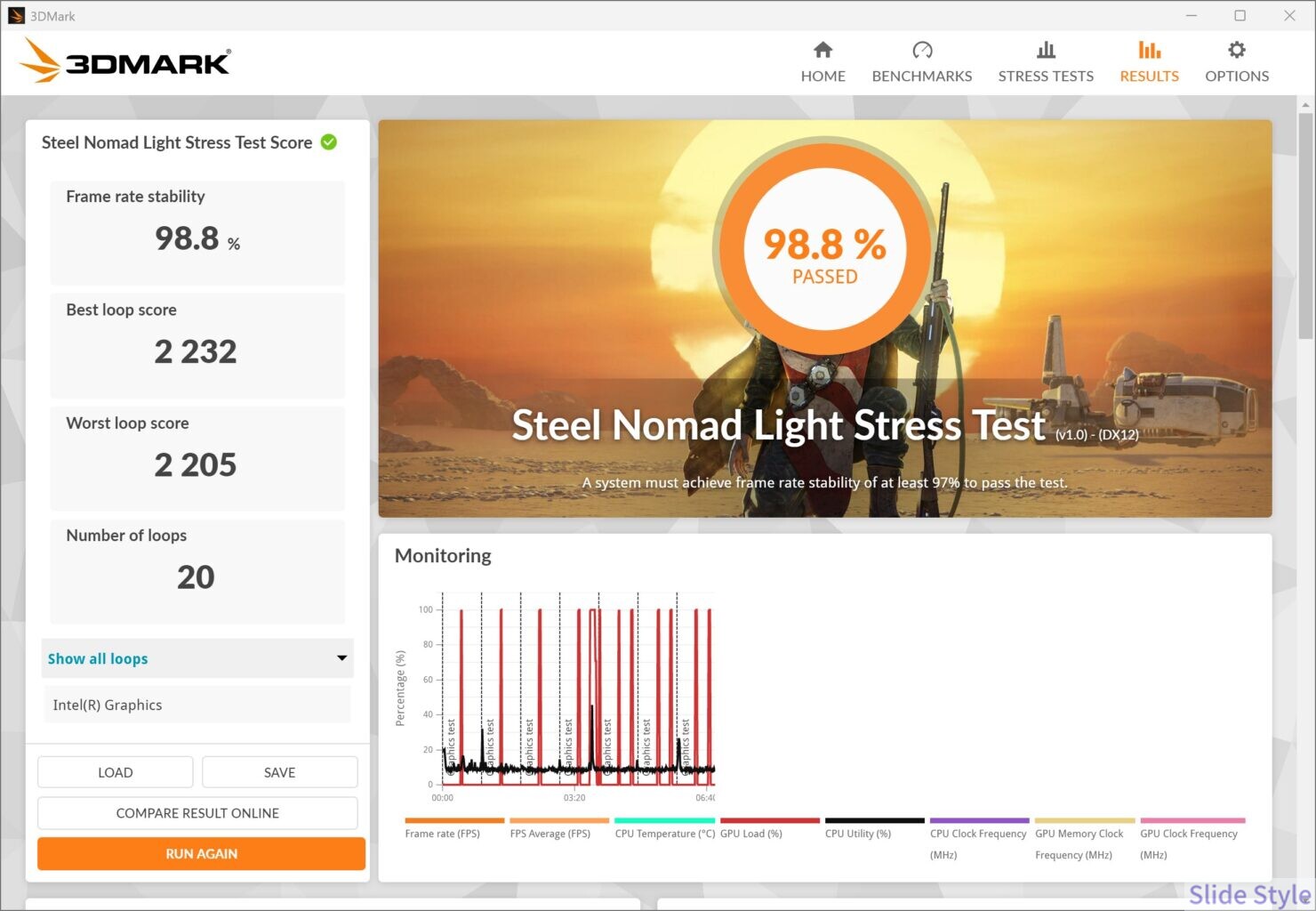Image resolution: width=1316 pixels, height=911 pixels.
Task: Toggle GPU Clock Frequency legend swatch
Action: tap(1192, 820)
